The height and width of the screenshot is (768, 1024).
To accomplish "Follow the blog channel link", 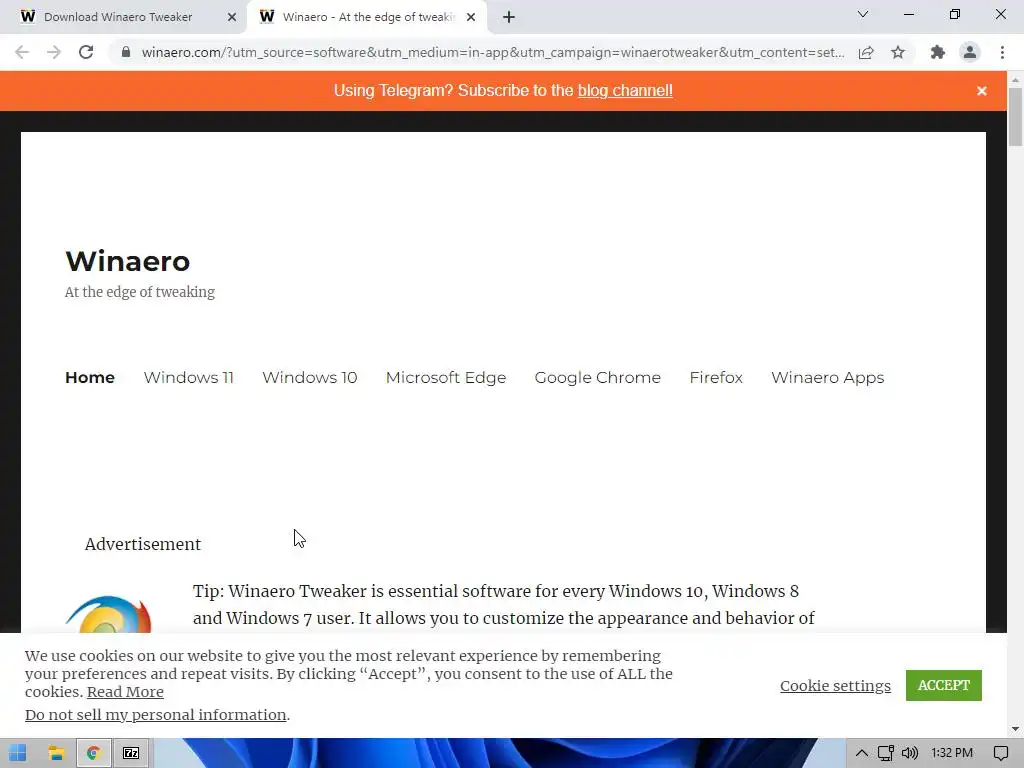I will click(625, 90).
